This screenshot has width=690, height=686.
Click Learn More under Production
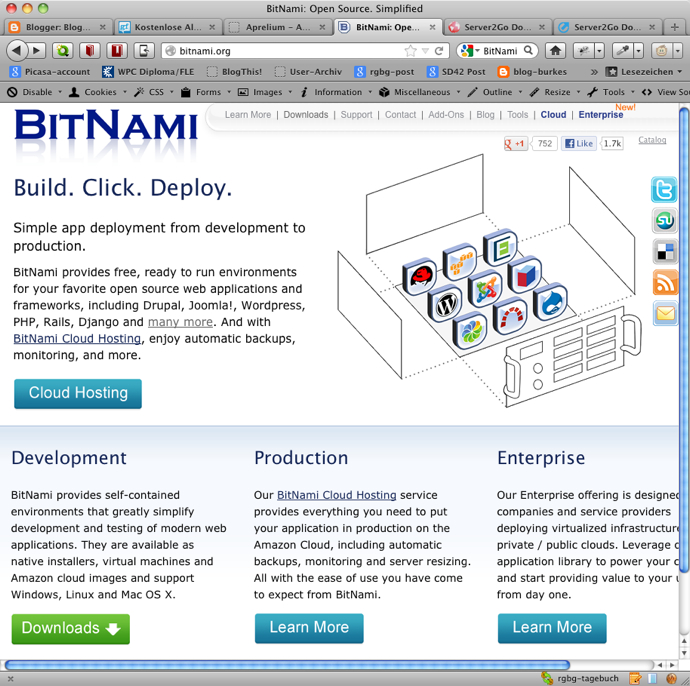point(309,628)
